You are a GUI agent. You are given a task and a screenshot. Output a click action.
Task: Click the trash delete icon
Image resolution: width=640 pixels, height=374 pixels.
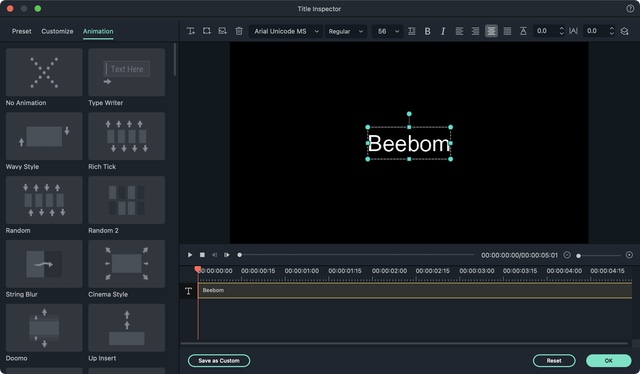pyautogui.click(x=239, y=31)
